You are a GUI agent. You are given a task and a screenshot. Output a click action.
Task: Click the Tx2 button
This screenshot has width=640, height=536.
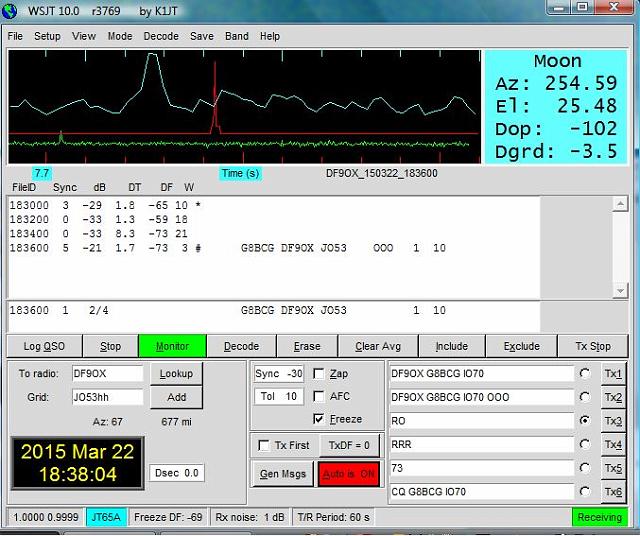point(613,397)
